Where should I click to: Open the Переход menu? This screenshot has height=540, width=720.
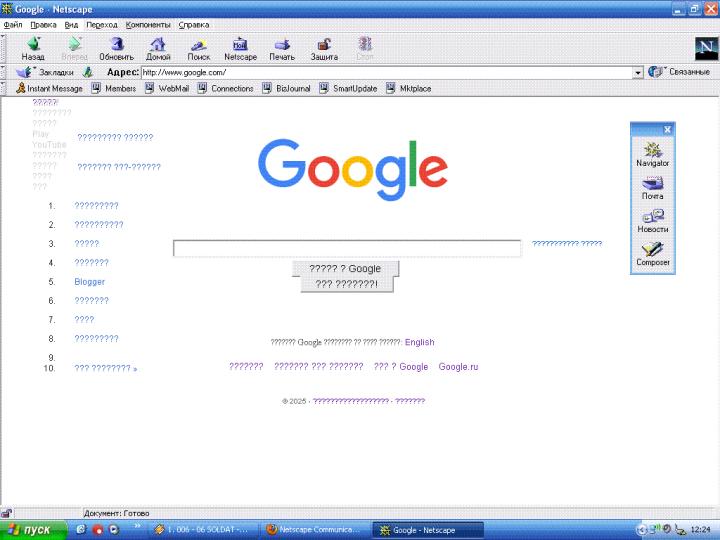pos(101,25)
